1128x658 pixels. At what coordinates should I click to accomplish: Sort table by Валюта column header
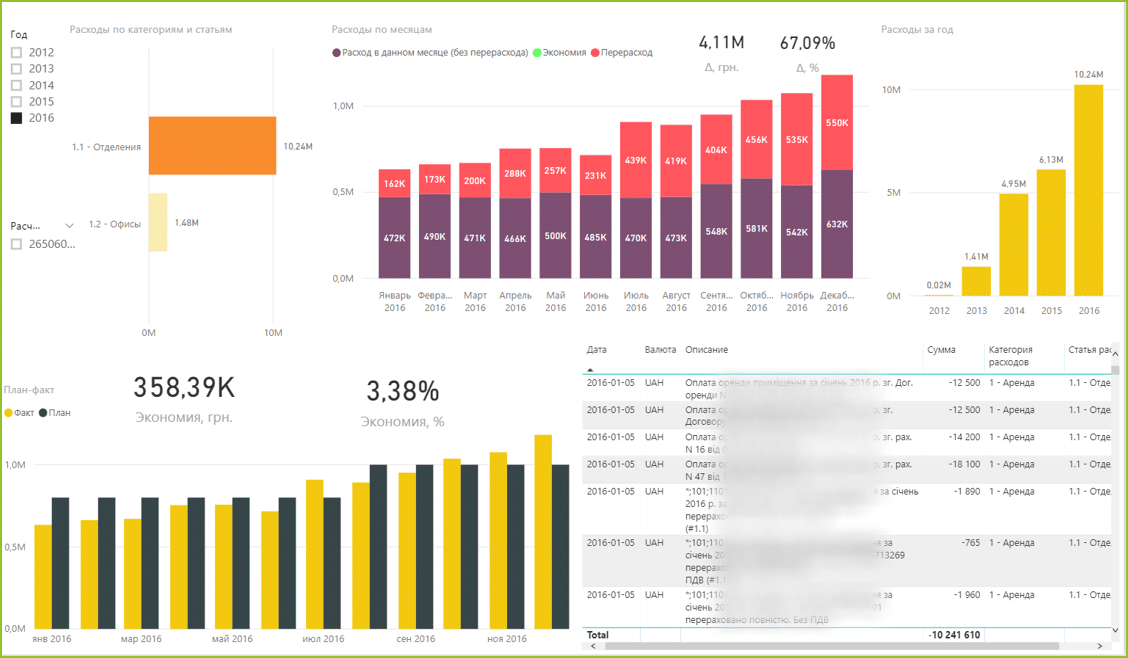[x=660, y=350]
